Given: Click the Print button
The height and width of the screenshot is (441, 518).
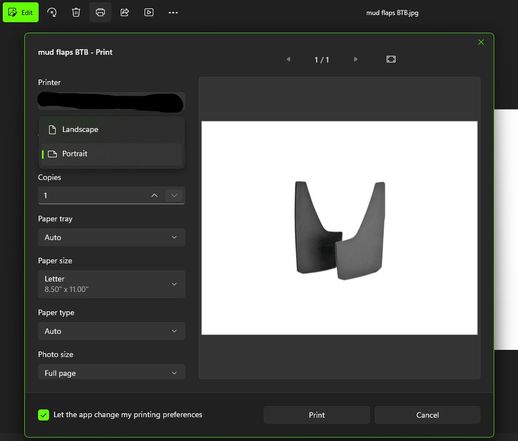Looking at the screenshot, I should coord(317,415).
